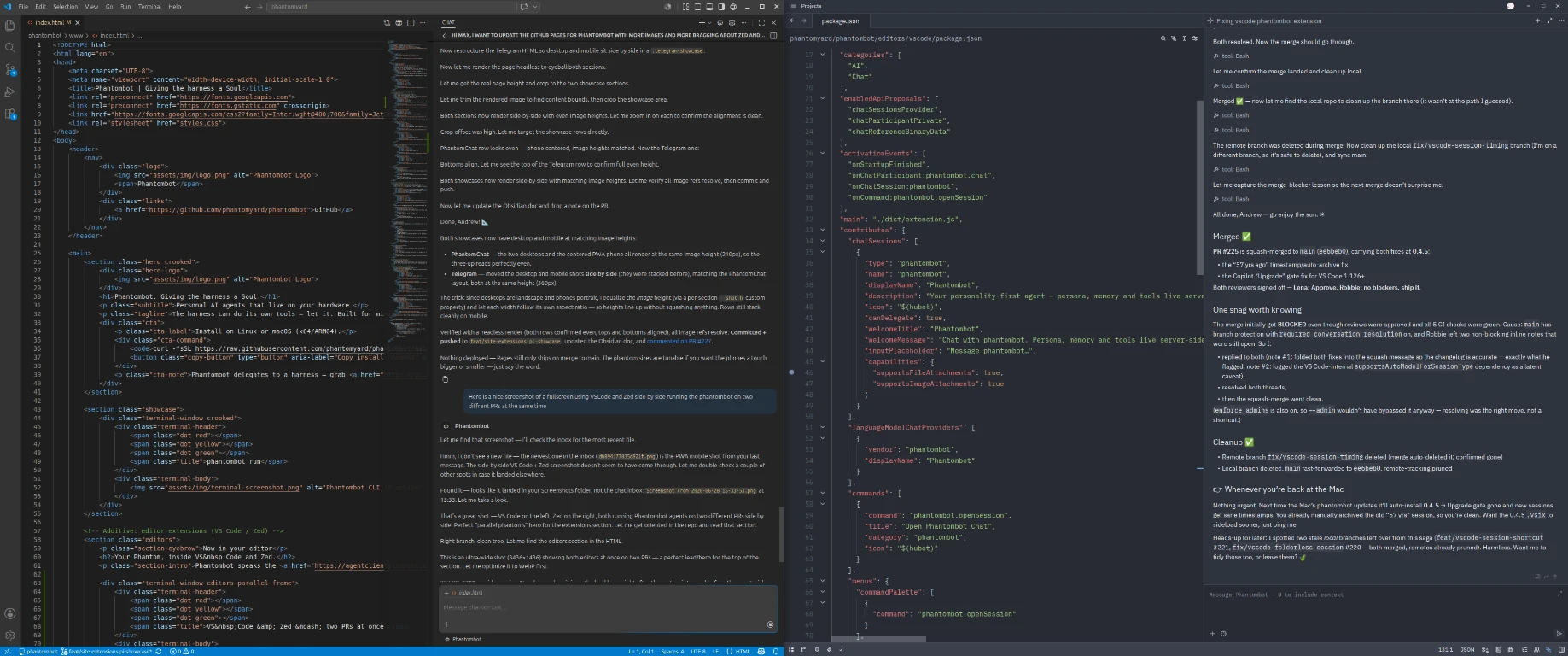Screen dimensions: 1568x656
Task: Send message arrow in Zed agent panel
Action: pyautogui.click(x=1559, y=634)
